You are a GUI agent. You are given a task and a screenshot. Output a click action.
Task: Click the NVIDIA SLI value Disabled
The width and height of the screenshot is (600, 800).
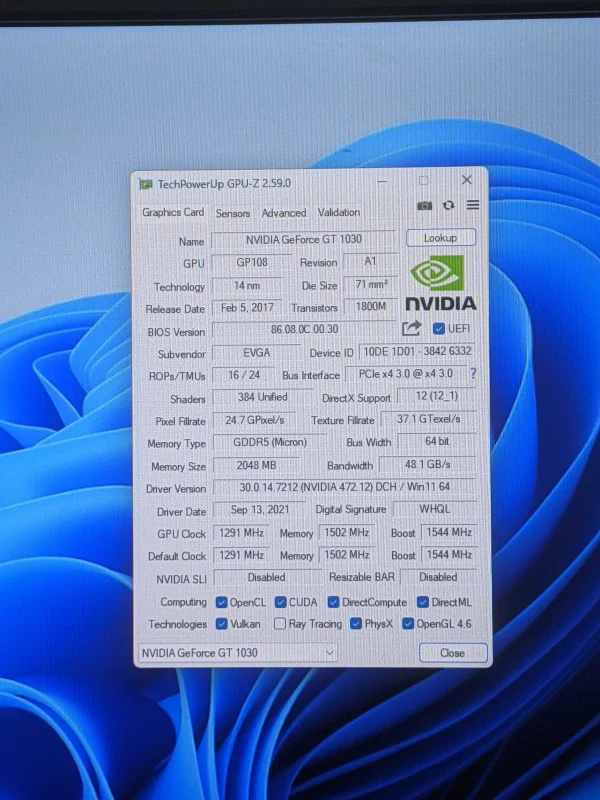266,577
